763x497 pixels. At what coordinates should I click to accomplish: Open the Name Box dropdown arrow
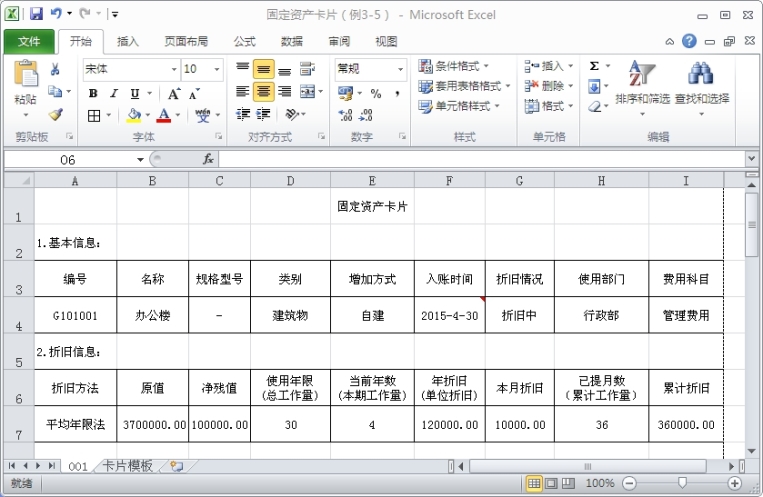pos(140,159)
